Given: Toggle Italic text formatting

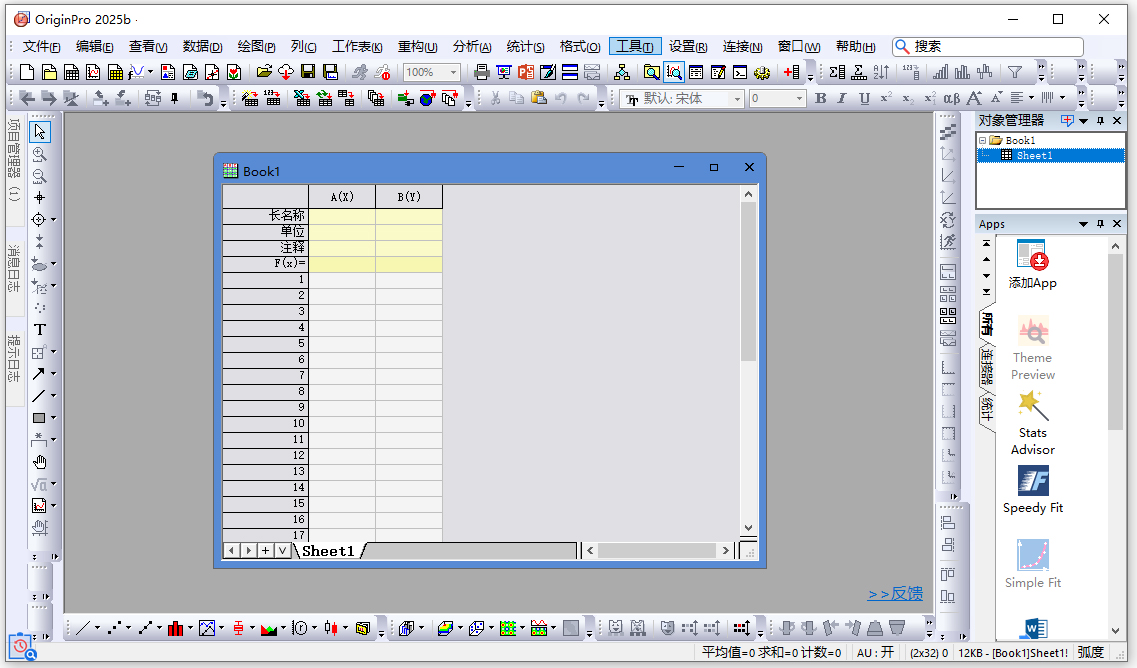Looking at the screenshot, I should [x=842, y=98].
